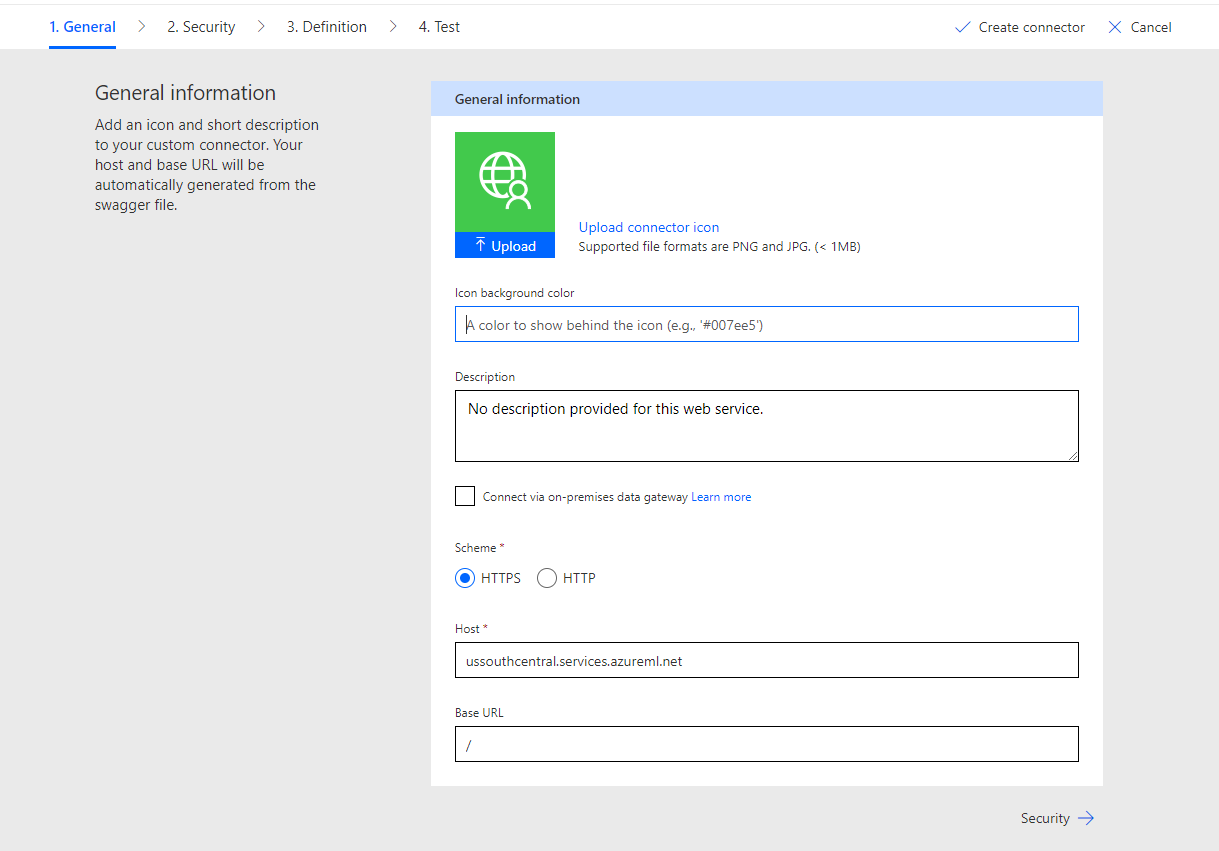The width and height of the screenshot is (1219, 851).
Task: Open the Security step
Action: click(x=200, y=26)
